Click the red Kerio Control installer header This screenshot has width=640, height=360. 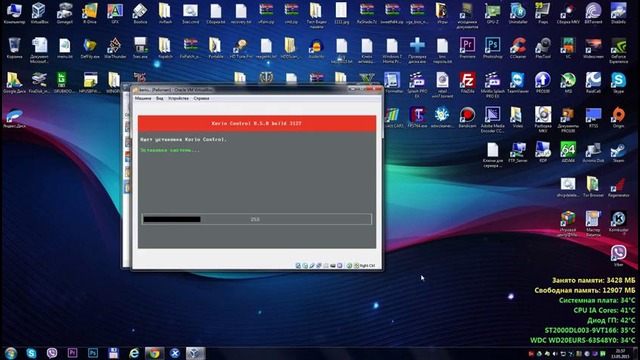pos(257,123)
